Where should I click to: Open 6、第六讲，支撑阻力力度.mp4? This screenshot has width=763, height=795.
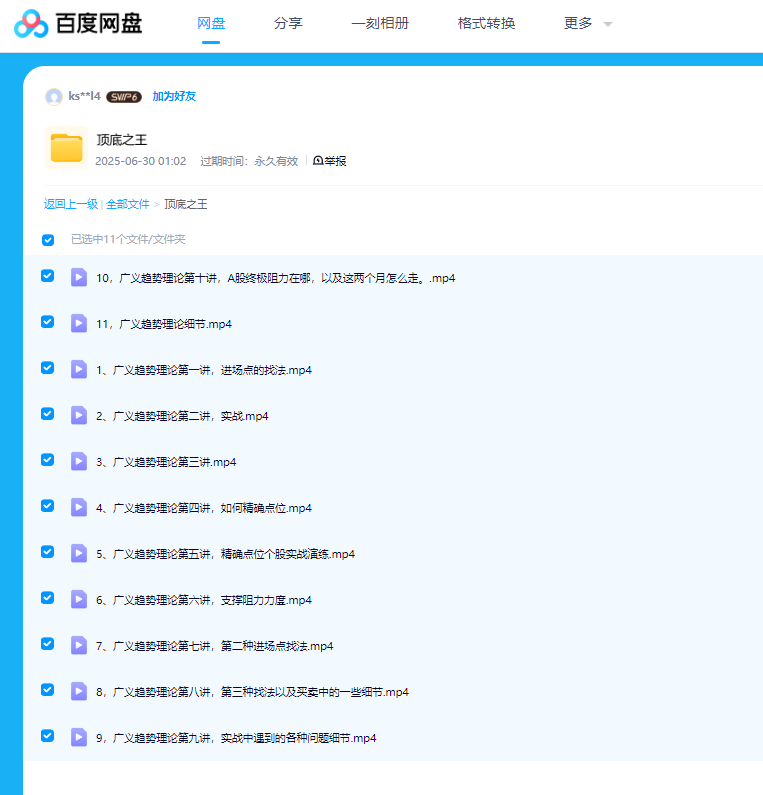coord(204,600)
